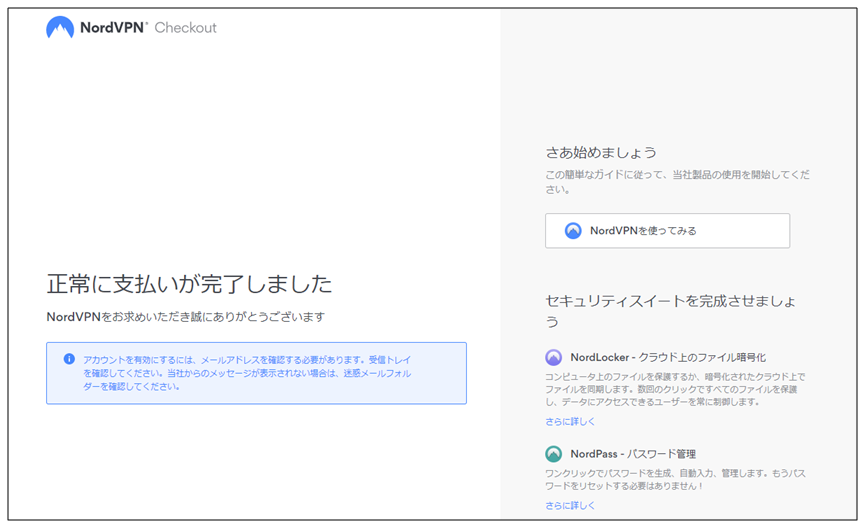Screen dimensions: 863x523
Task: Open the さらに詳しく link under NordPass
Action: [x=570, y=505]
